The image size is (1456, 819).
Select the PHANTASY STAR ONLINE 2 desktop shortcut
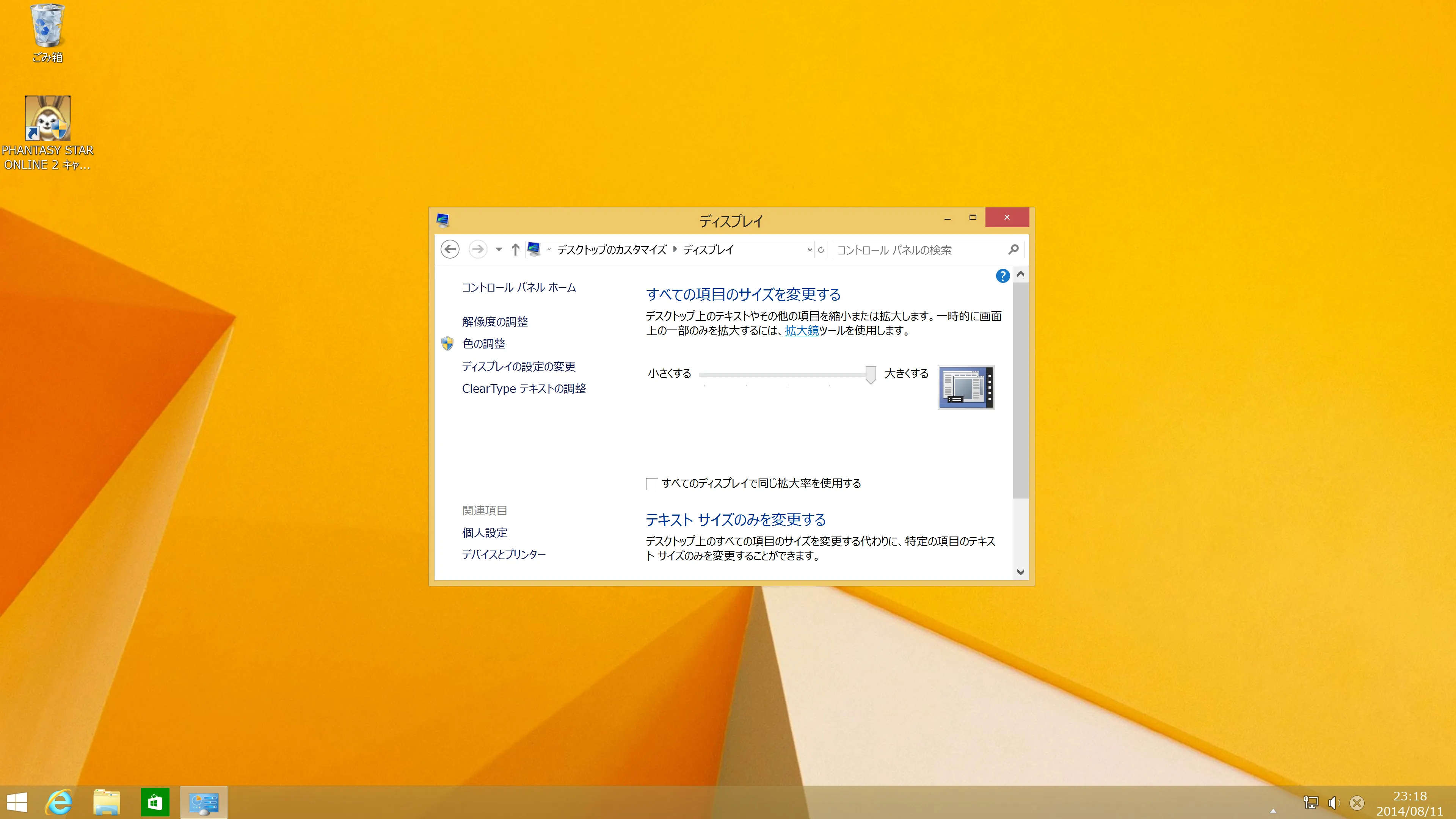pyautogui.click(x=47, y=133)
